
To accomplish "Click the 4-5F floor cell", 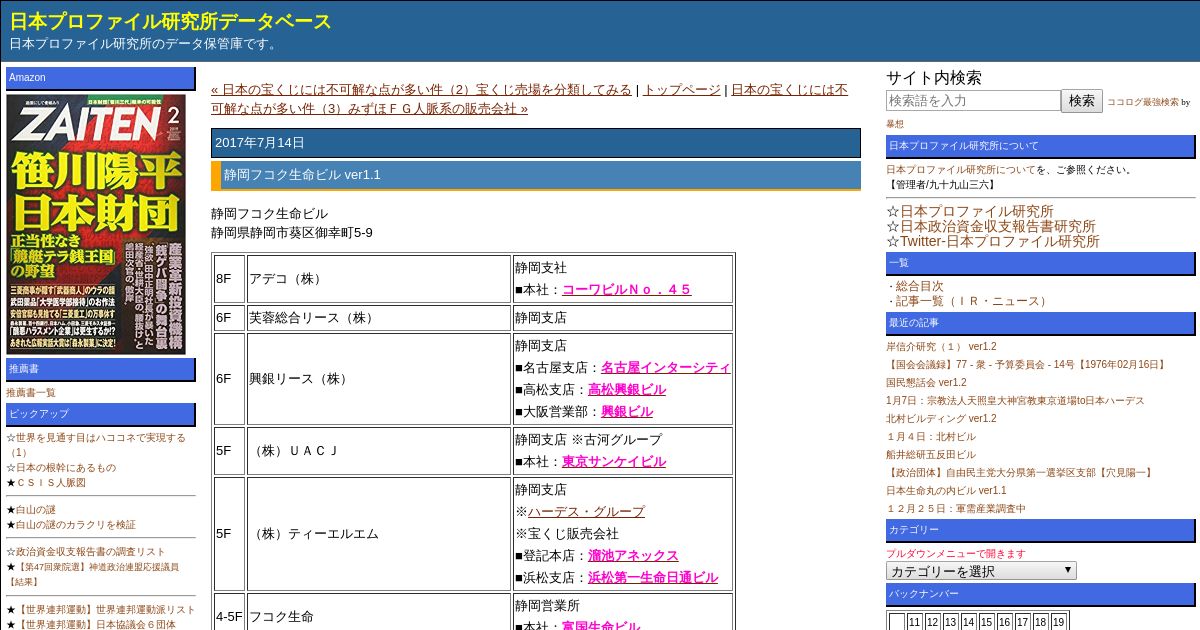I will click(x=230, y=612).
